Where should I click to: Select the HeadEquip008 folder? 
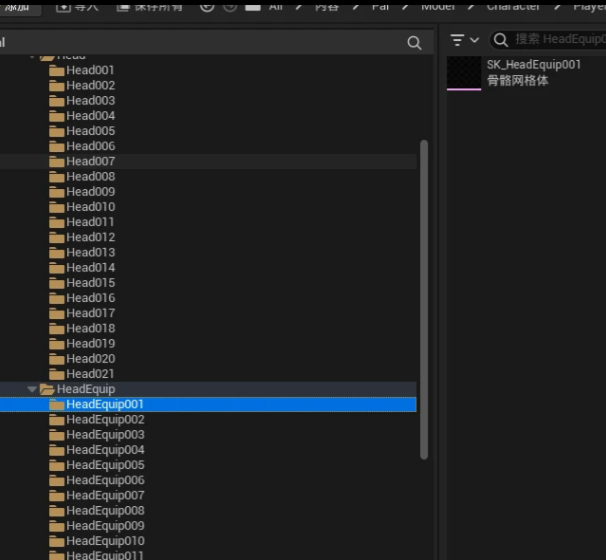coord(105,511)
